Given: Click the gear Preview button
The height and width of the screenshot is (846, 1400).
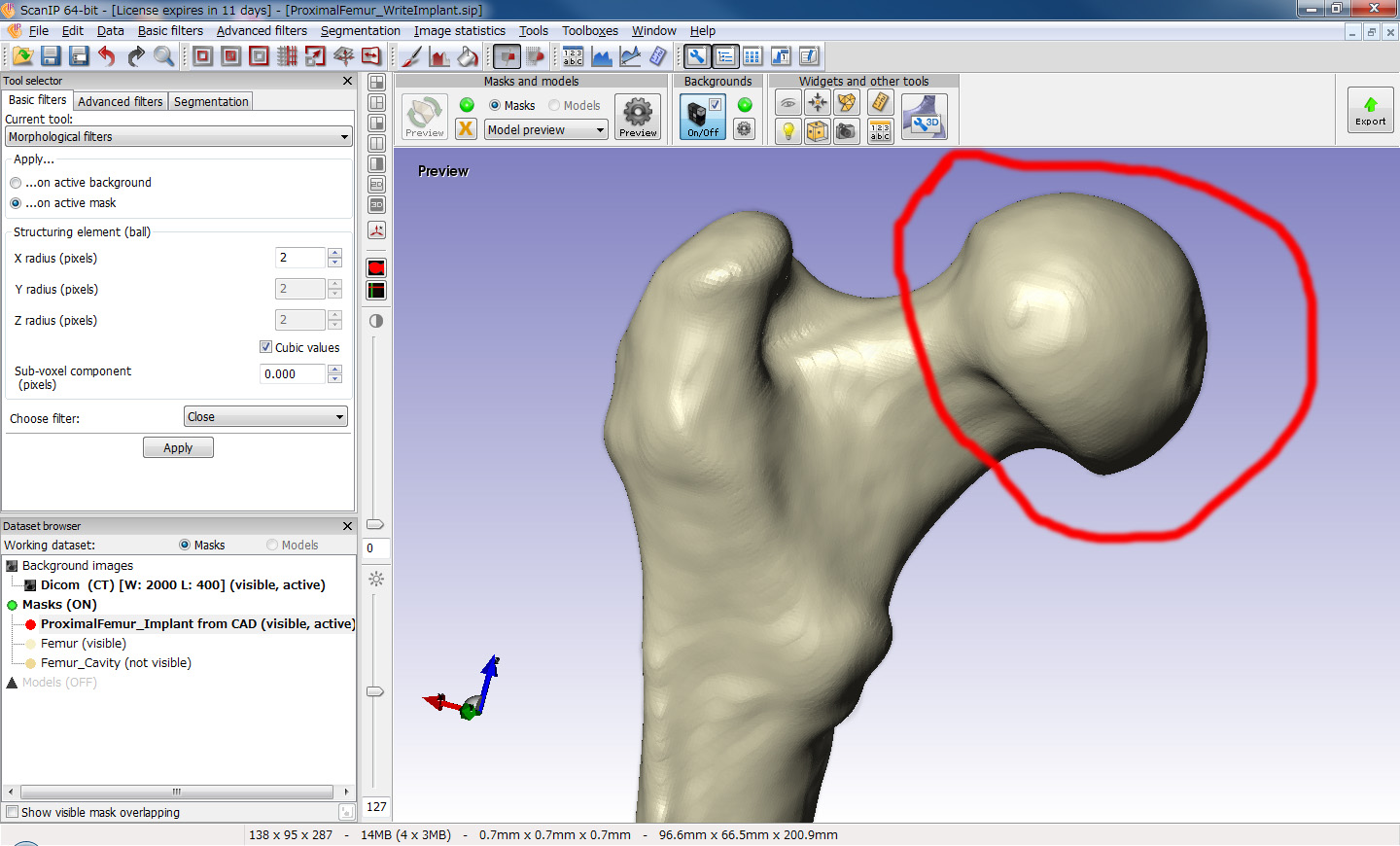Looking at the screenshot, I should pos(638,117).
